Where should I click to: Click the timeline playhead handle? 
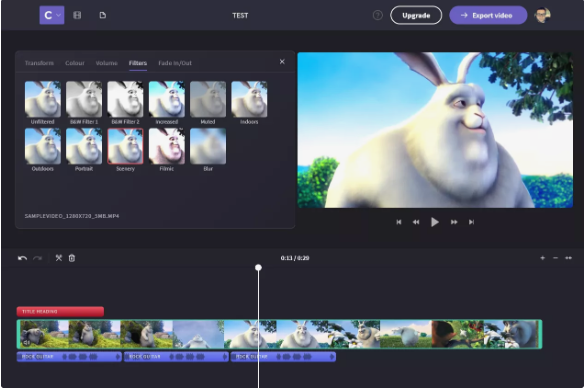(x=258, y=267)
